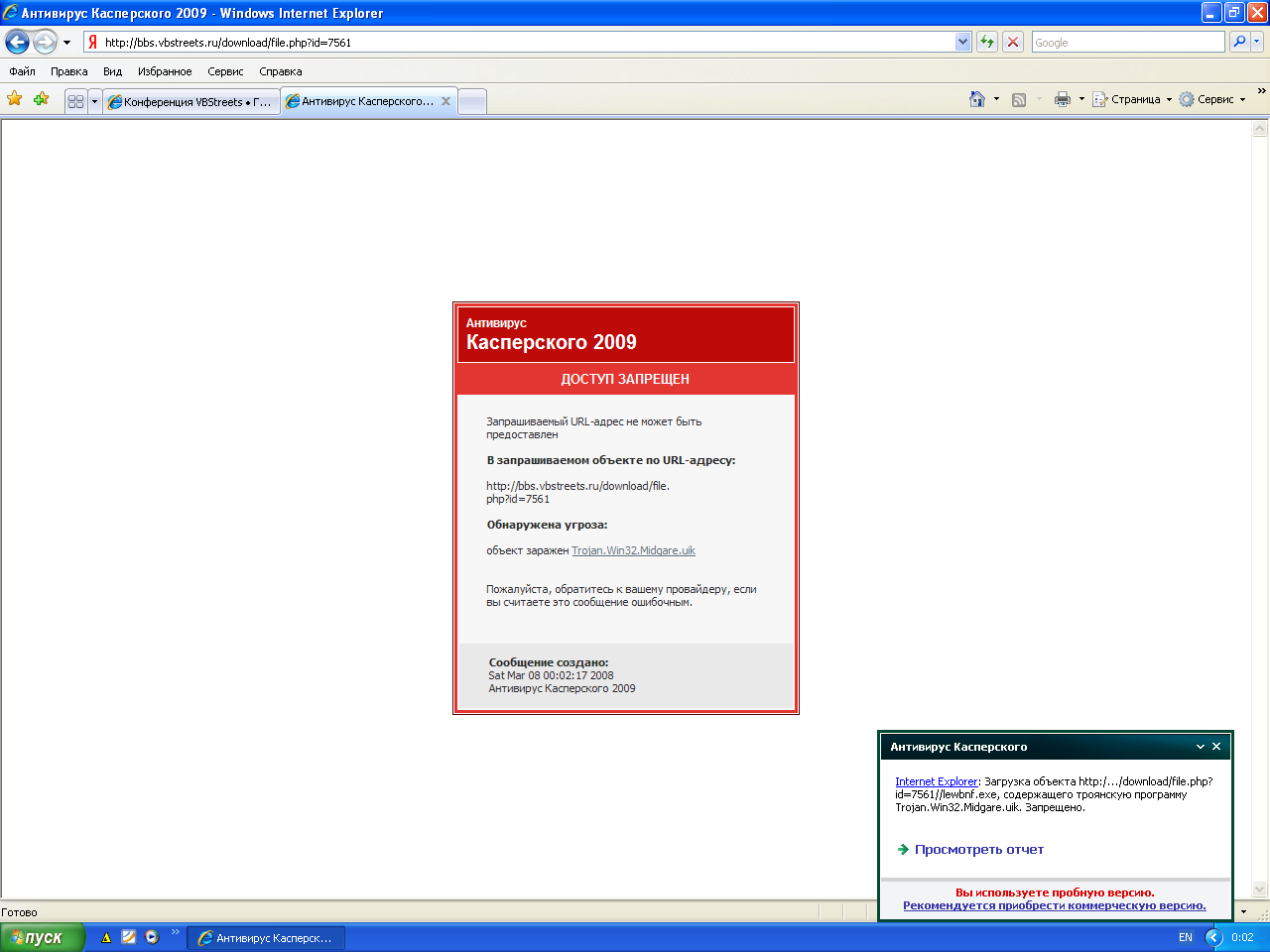Close the Kaspersky notification popup
Viewport: 1270px width, 952px height.
coord(1216,747)
